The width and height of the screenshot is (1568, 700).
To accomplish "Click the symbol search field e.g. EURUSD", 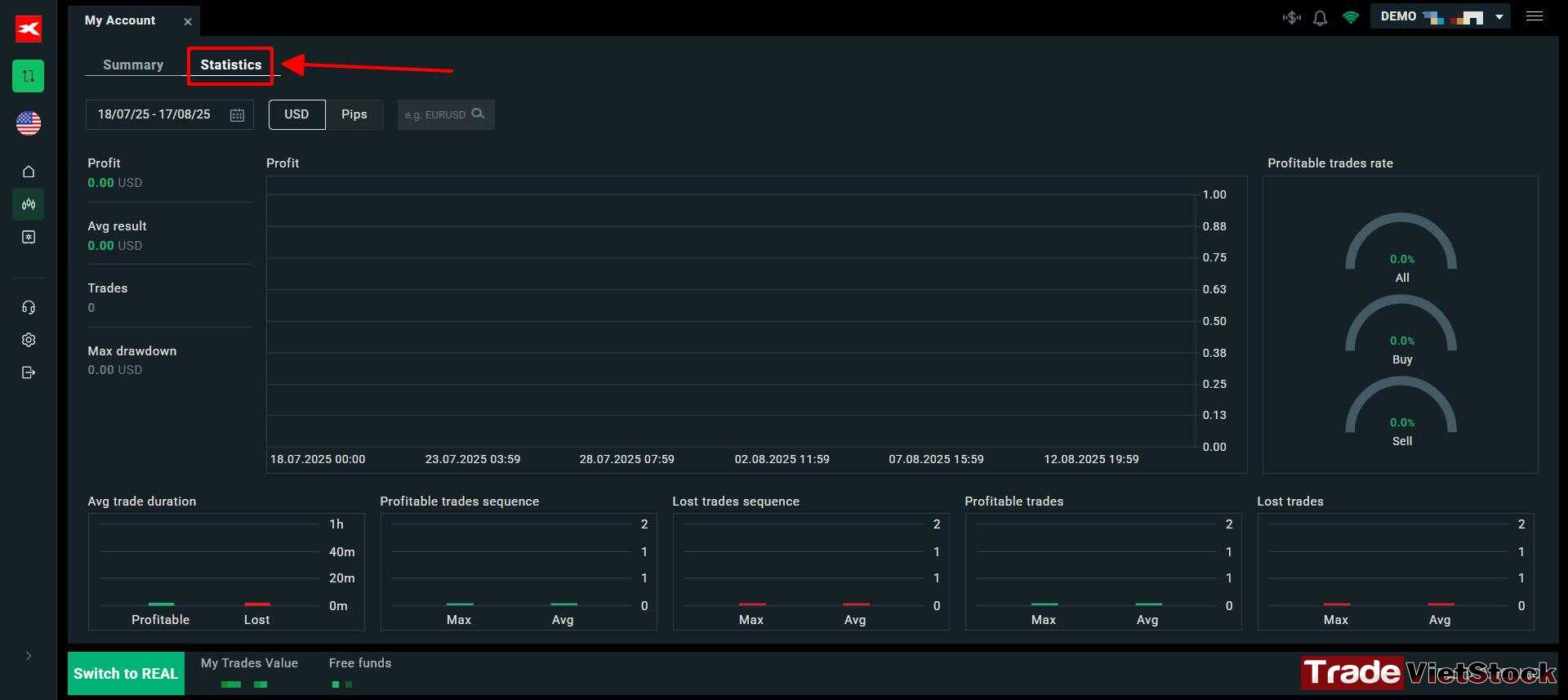I will click(x=446, y=114).
